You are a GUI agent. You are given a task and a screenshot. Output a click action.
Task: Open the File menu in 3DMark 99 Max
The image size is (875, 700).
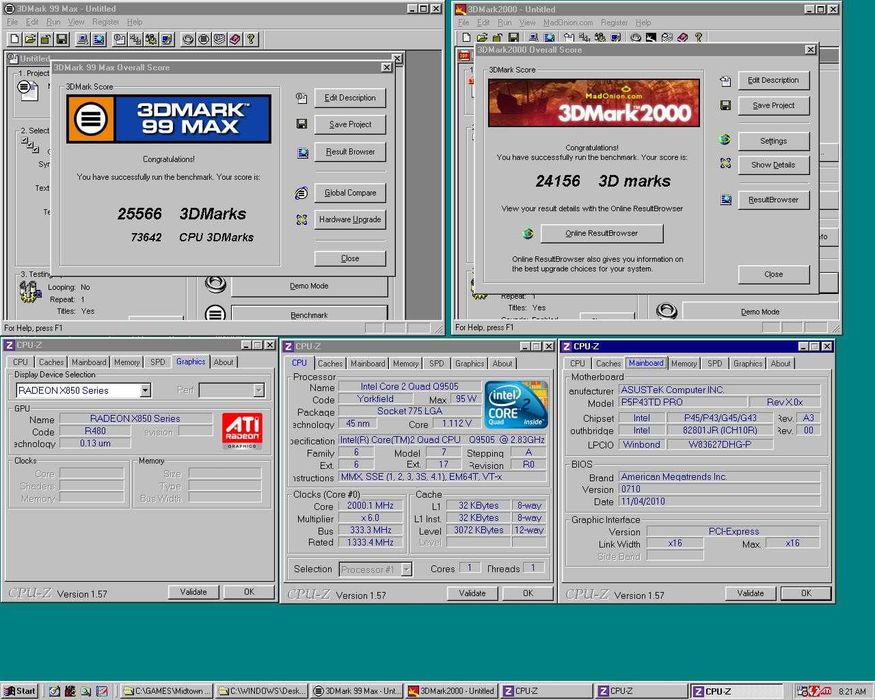click(x=13, y=22)
